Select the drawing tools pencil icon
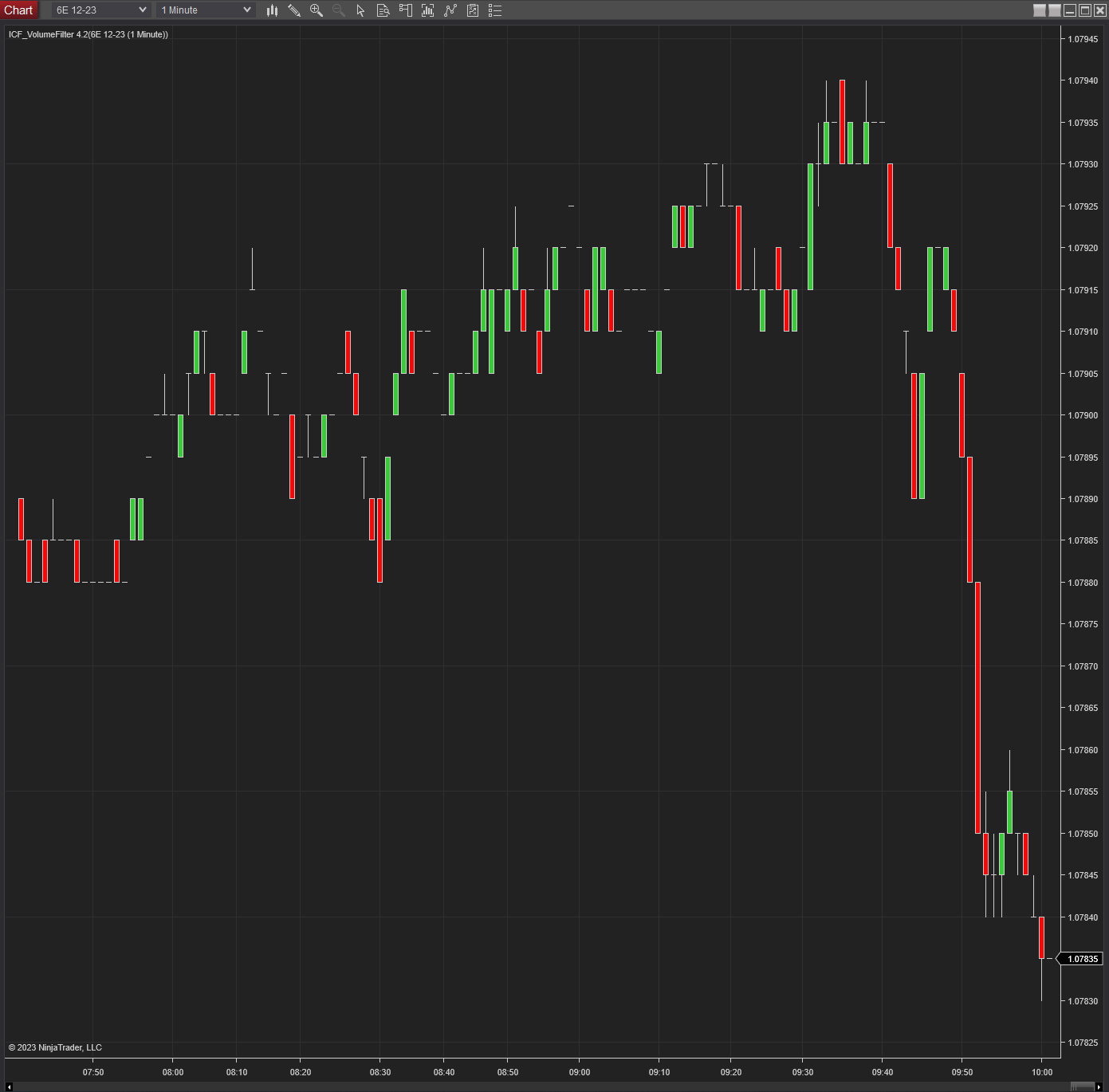Image resolution: width=1109 pixels, height=1092 pixels. tap(294, 10)
